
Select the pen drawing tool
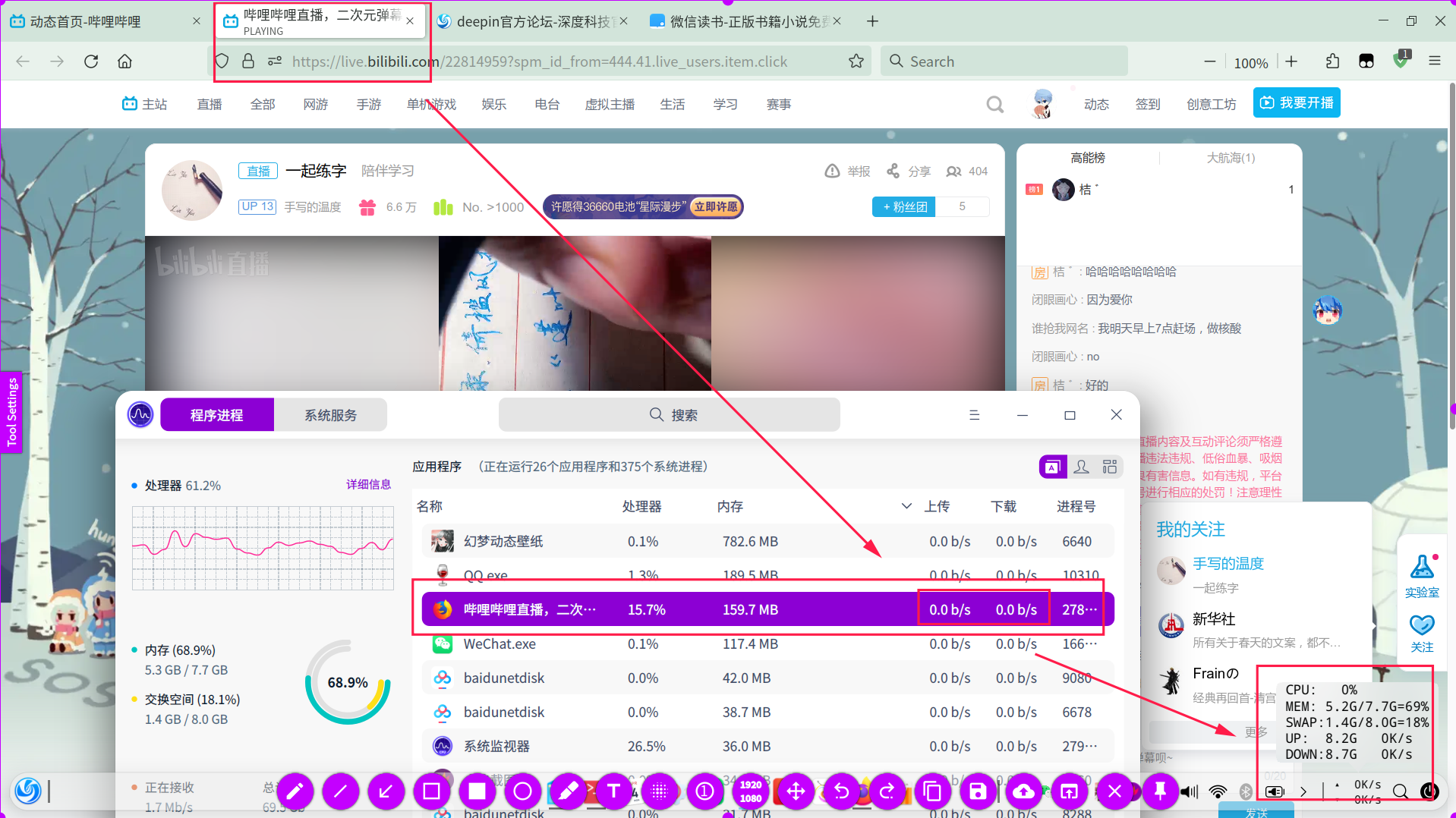[x=295, y=791]
